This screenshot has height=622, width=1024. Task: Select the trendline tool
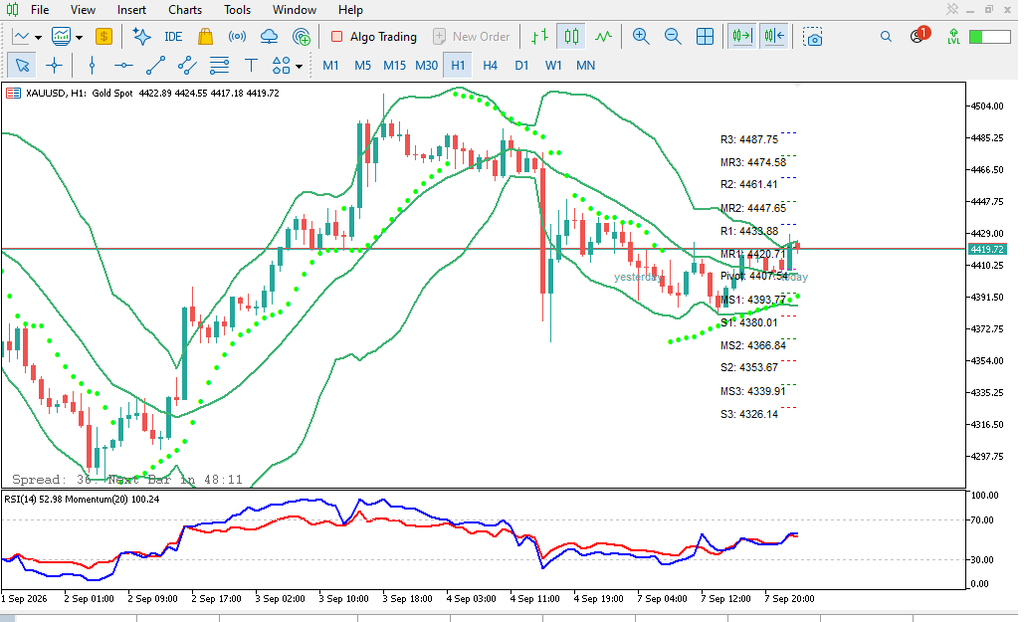click(155, 65)
